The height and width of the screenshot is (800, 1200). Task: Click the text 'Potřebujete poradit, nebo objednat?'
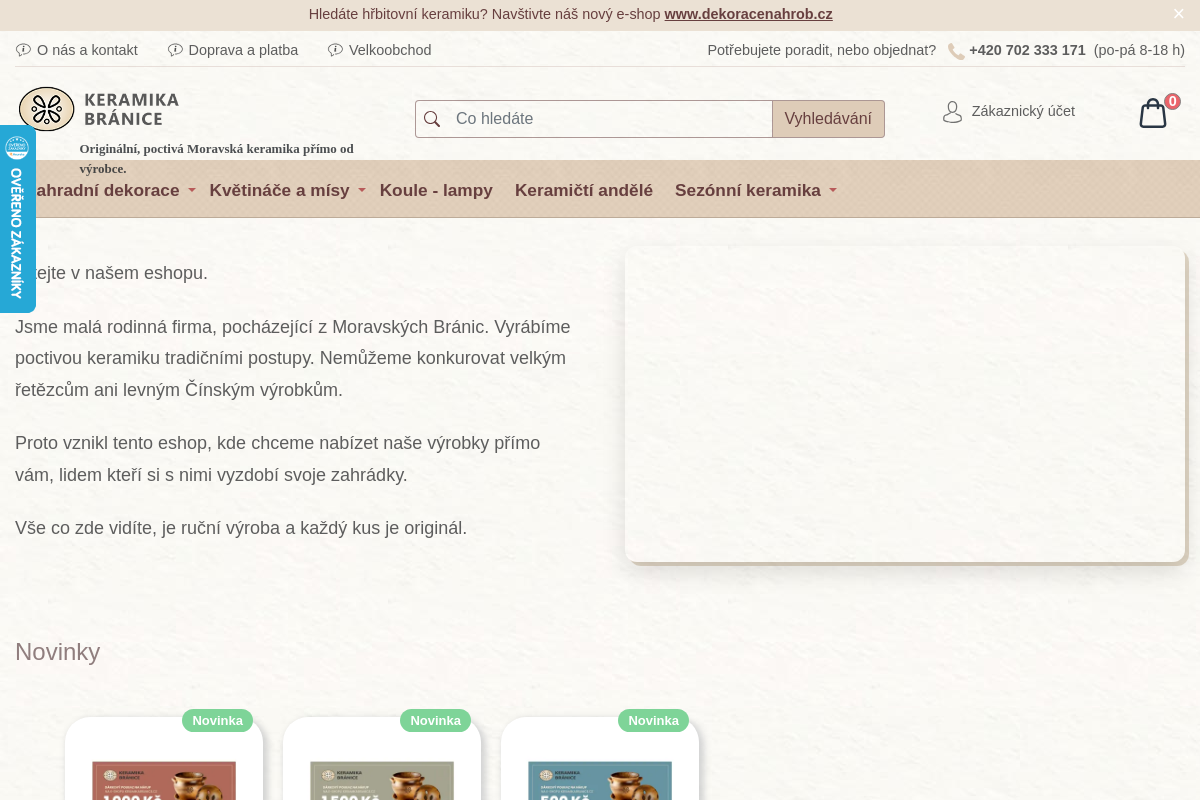pos(822,50)
